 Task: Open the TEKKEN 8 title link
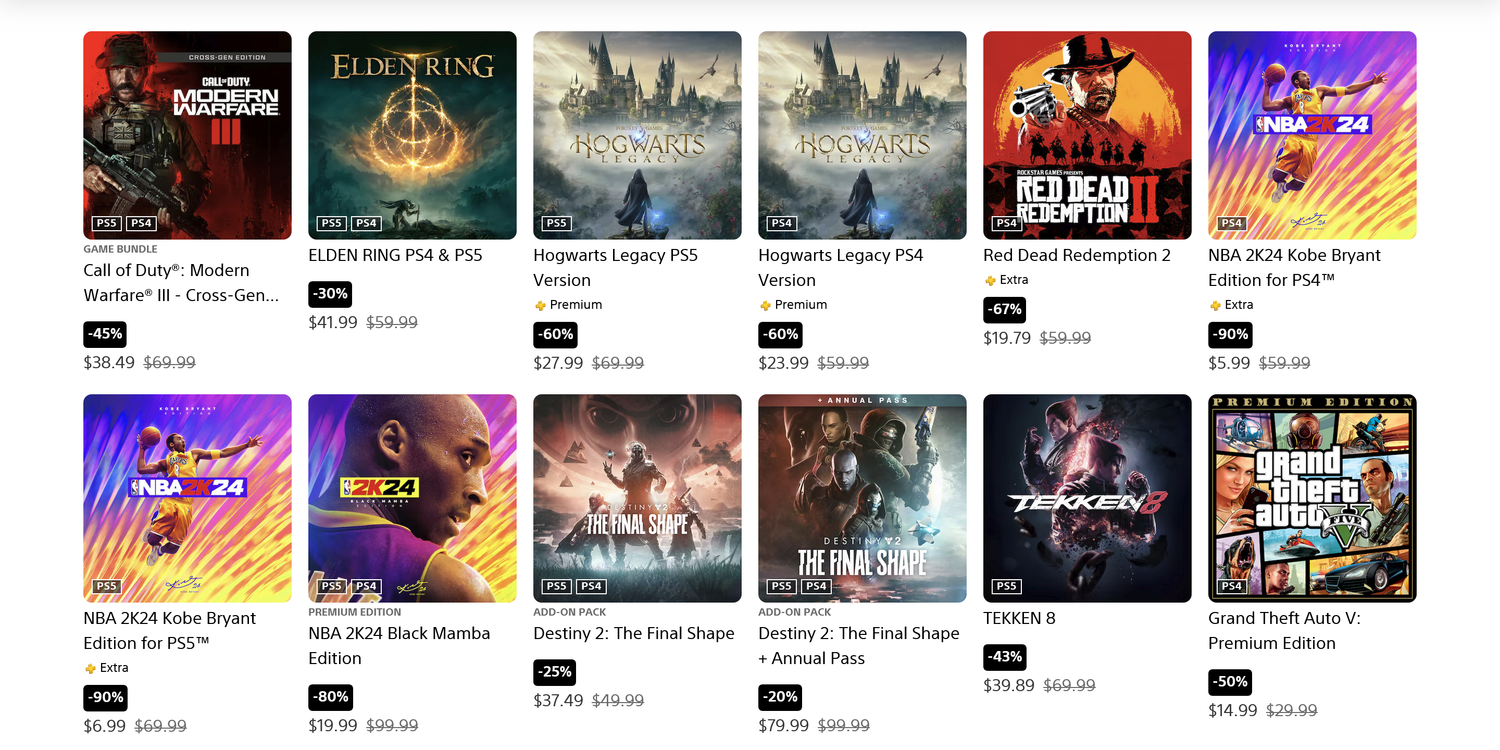click(1020, 618)
